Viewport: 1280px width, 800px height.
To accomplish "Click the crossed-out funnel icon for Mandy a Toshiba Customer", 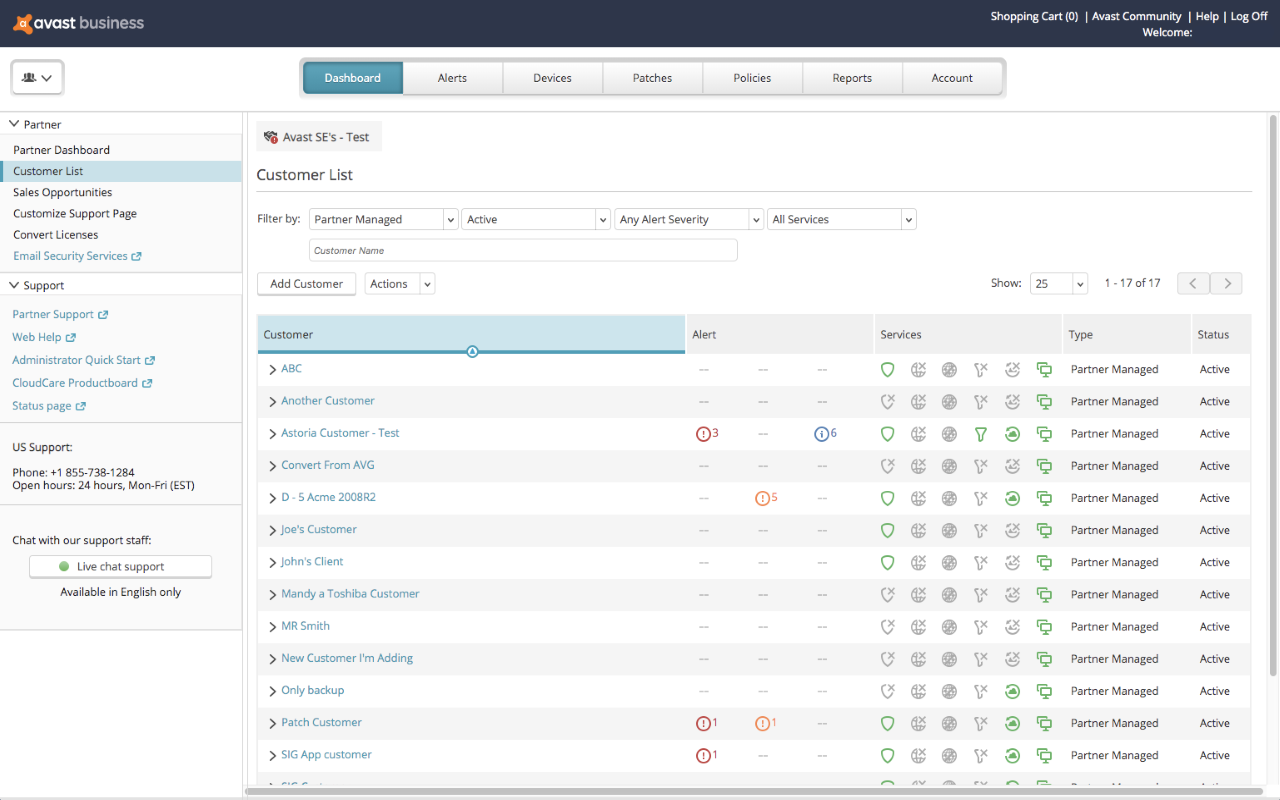I will pos(981,594).
